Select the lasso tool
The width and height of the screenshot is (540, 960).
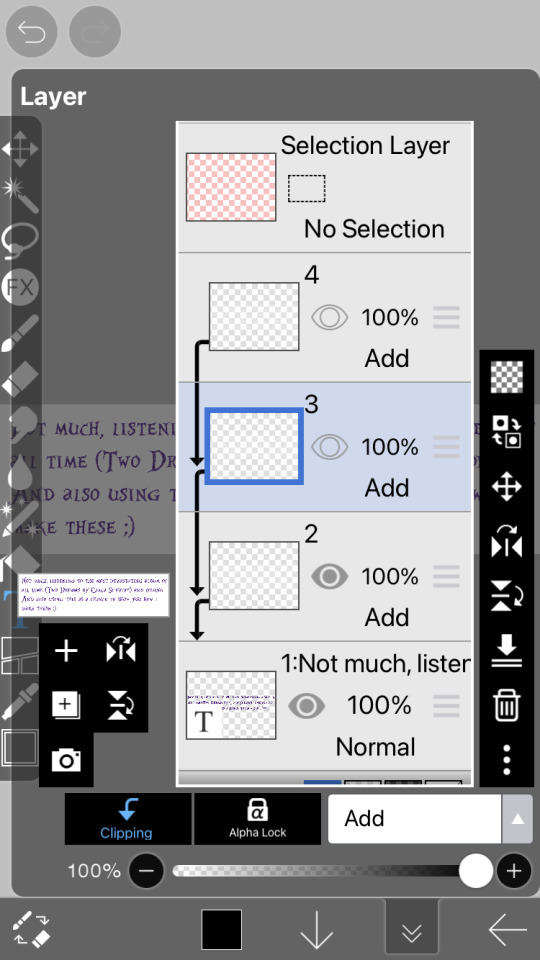[x=20, y=241]
